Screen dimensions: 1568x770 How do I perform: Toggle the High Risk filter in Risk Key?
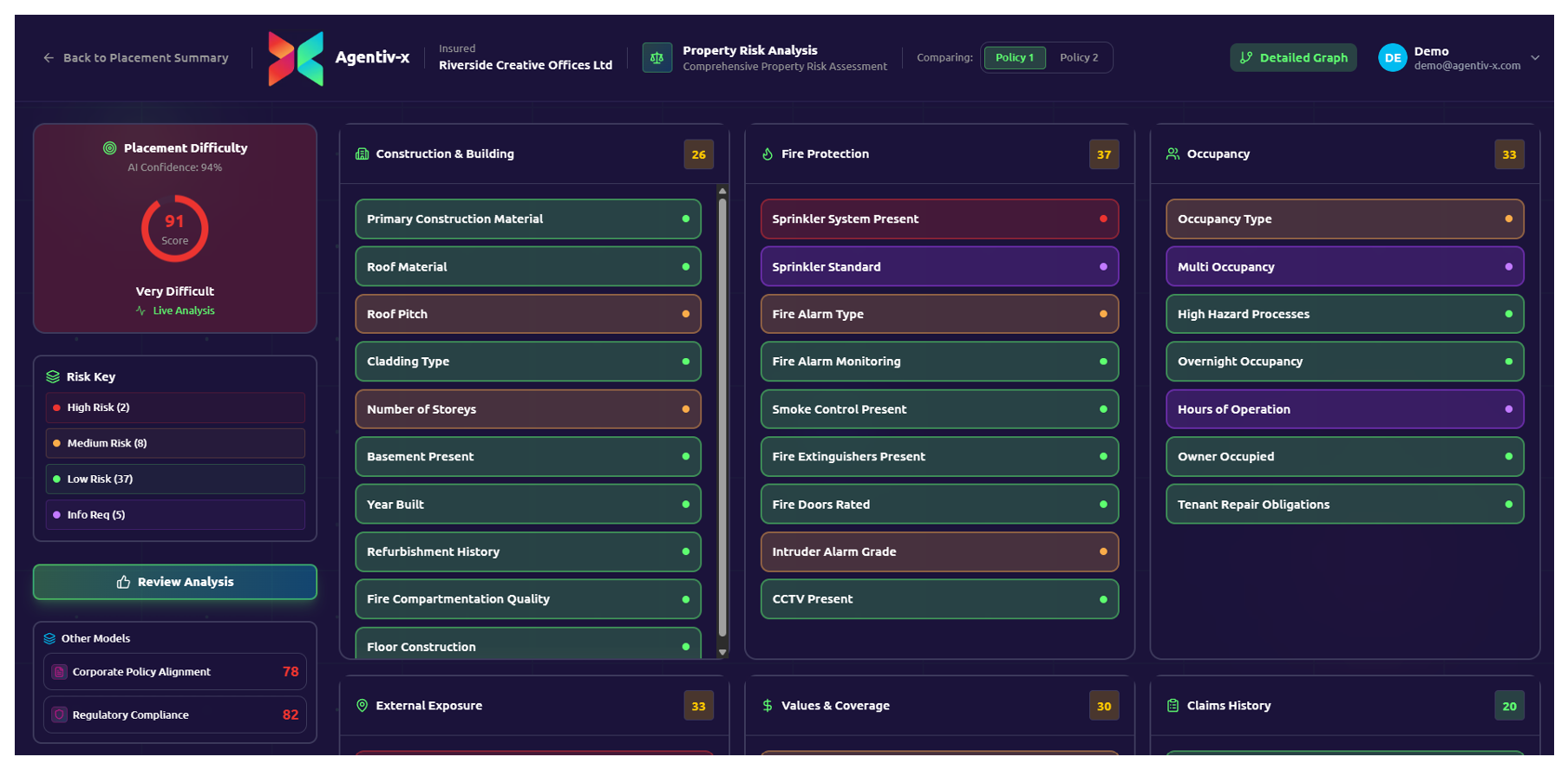(175, 408)
